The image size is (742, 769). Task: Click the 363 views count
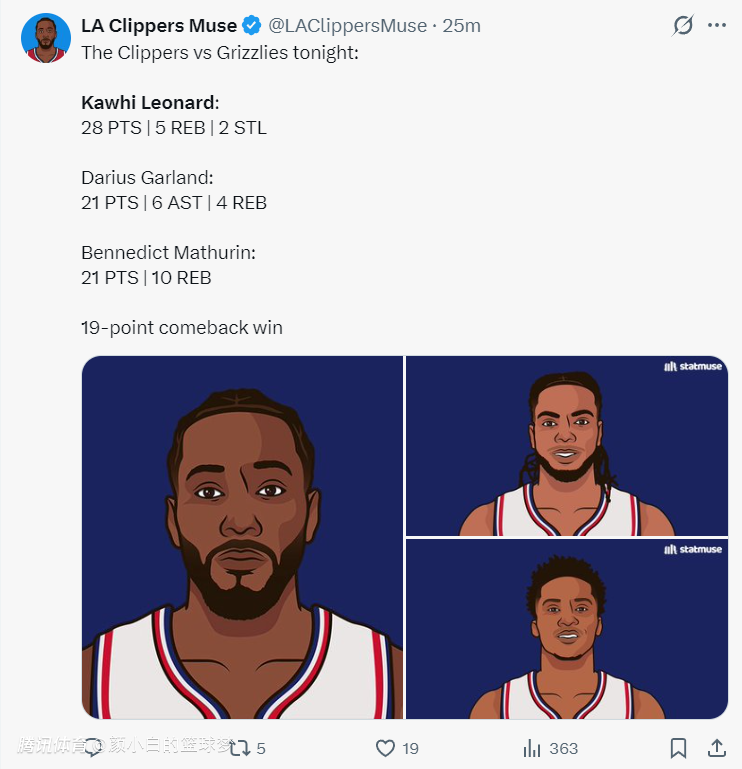[x=563, y=748]
